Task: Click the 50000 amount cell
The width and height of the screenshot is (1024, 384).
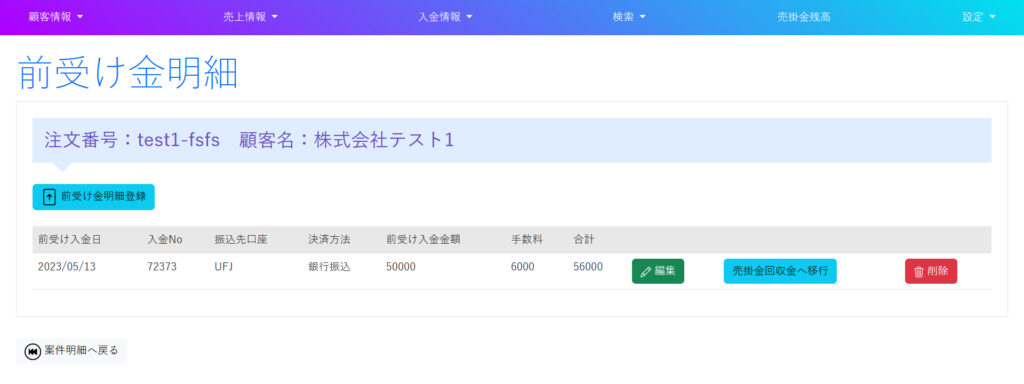Action: coord(401,267)
